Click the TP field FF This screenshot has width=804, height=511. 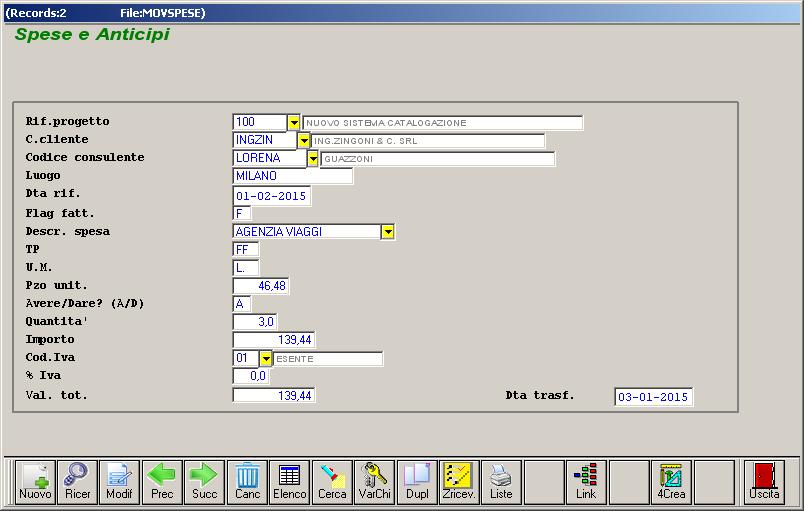pyautogui.click(x=246, y=250)
